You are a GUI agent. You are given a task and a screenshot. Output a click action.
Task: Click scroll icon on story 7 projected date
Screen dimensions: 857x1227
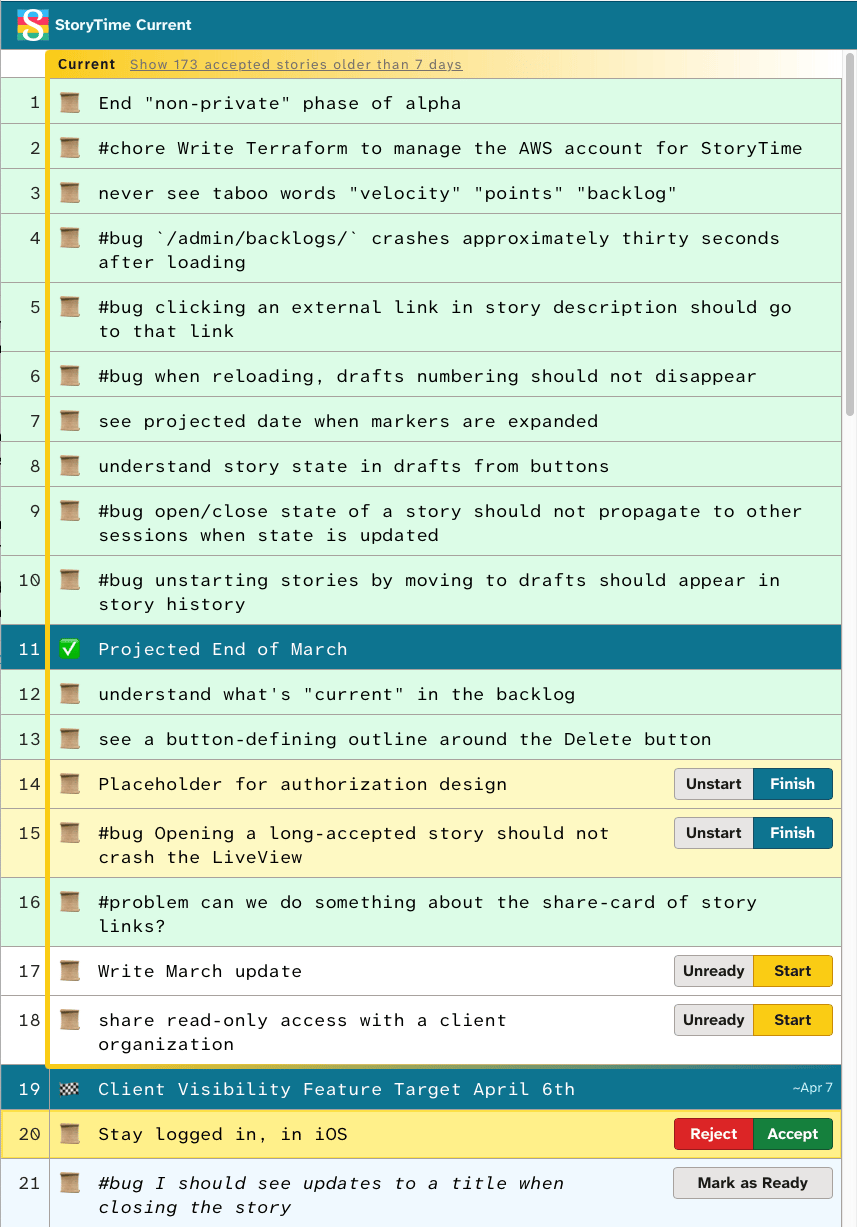(x=69, y=421)
